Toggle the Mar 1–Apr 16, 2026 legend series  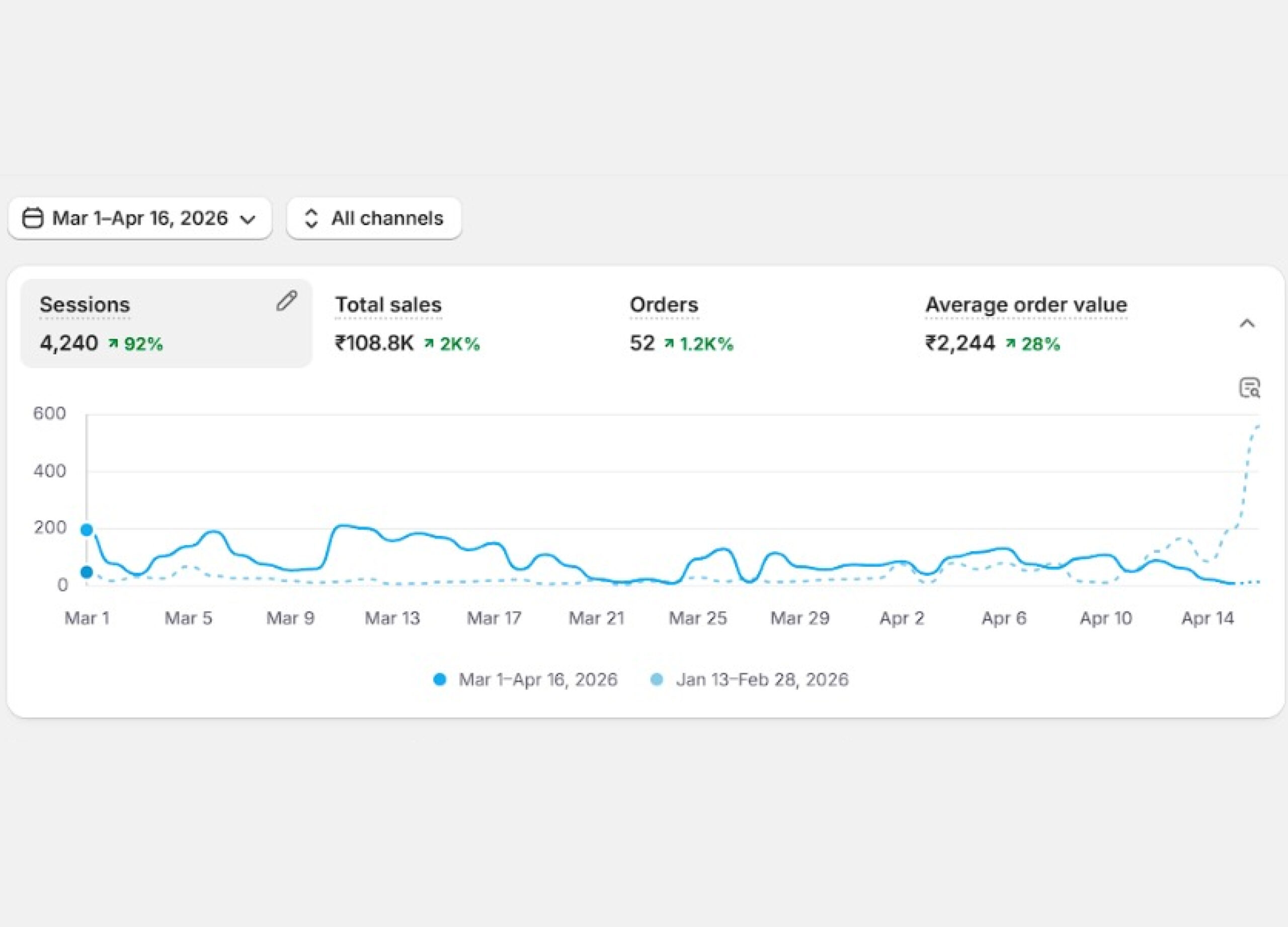point(537,680)
